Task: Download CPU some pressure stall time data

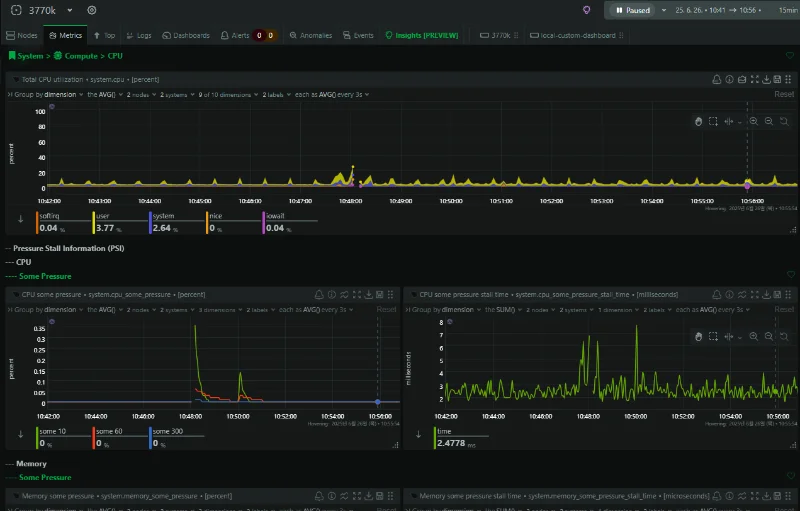Action: [766, 295]
